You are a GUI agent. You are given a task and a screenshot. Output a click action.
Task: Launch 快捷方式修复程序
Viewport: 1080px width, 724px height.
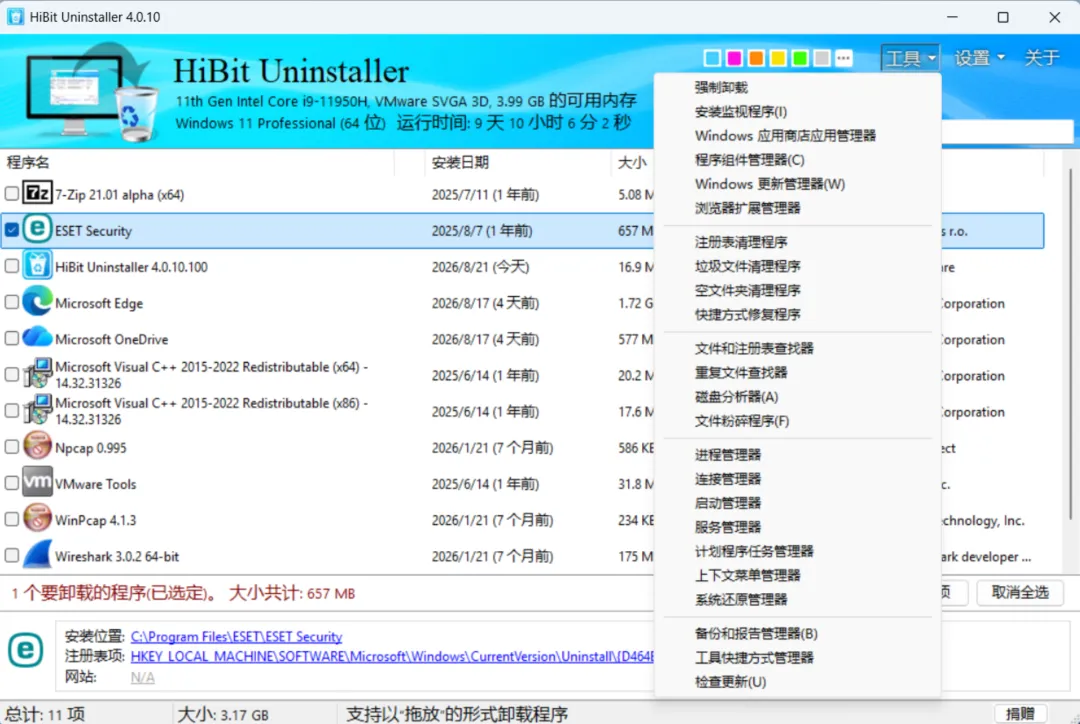click(x=747, y=314)
